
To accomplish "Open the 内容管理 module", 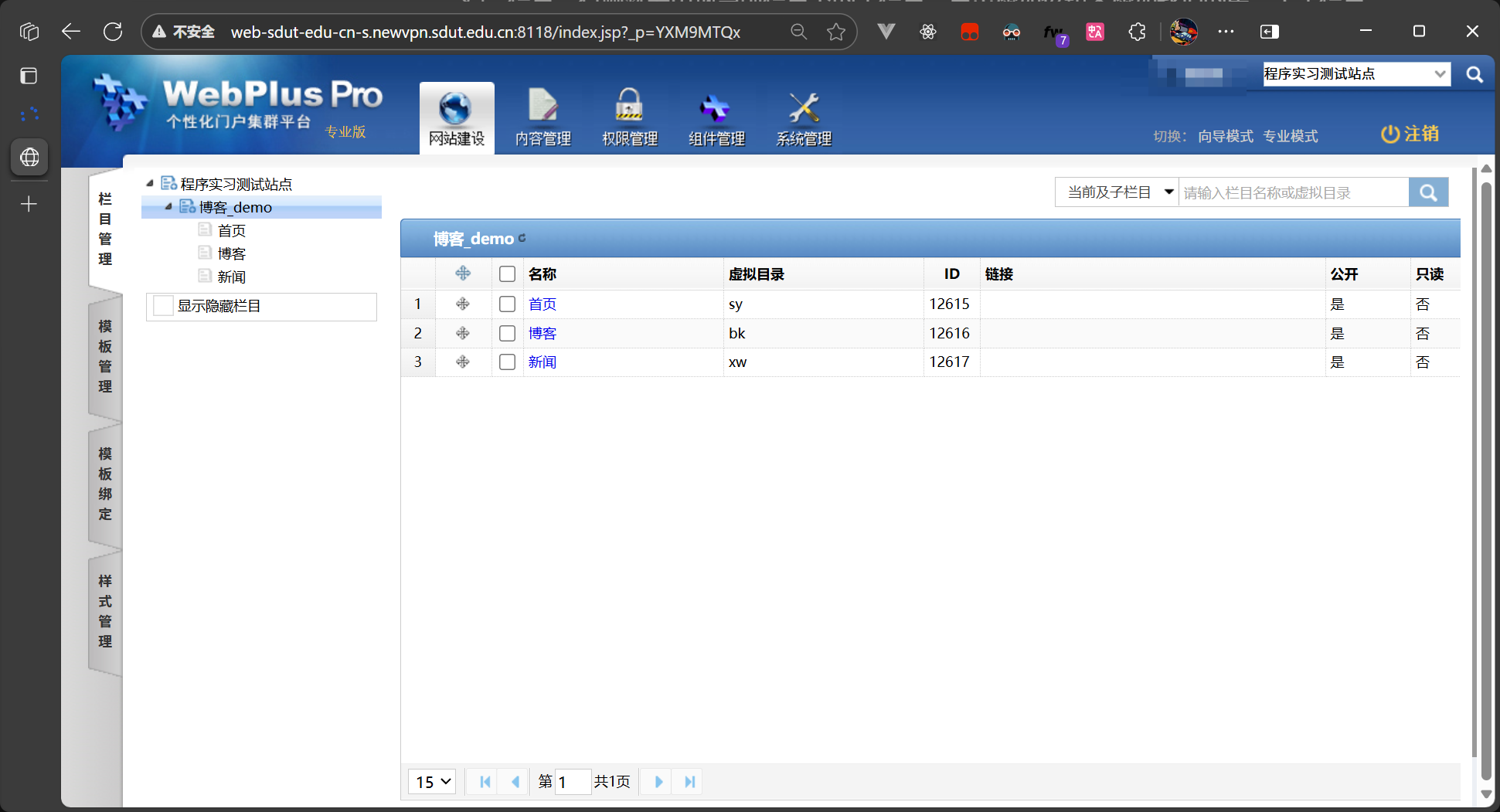I will (543, 117).
